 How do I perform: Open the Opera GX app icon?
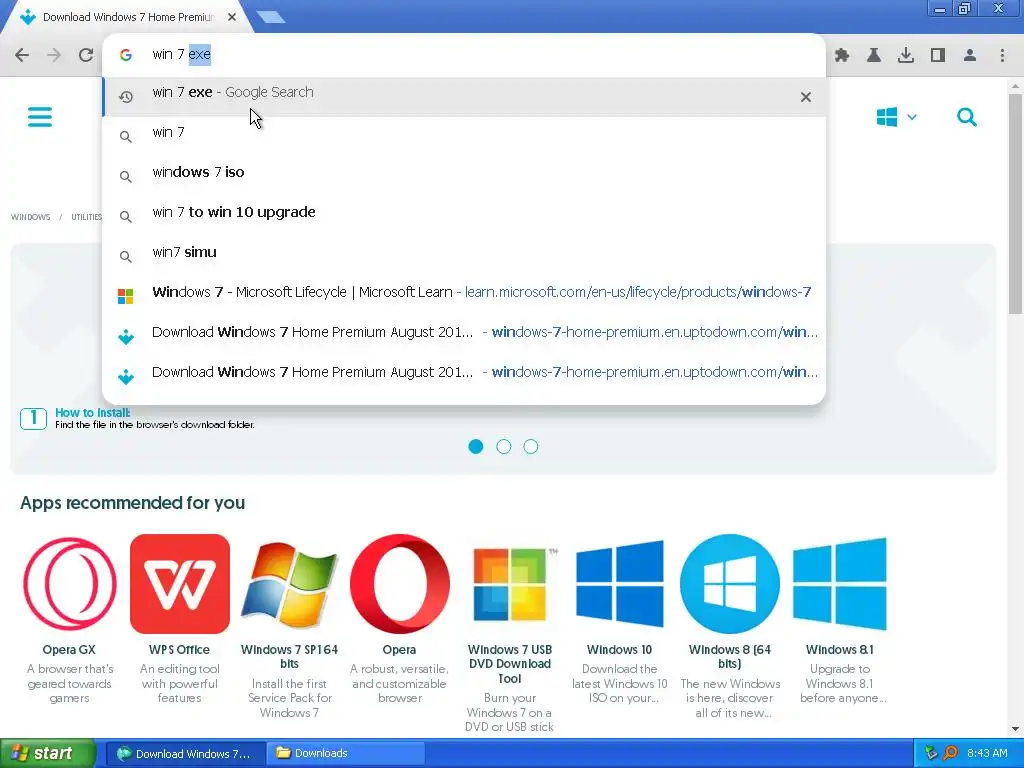(x=69, y=584)
